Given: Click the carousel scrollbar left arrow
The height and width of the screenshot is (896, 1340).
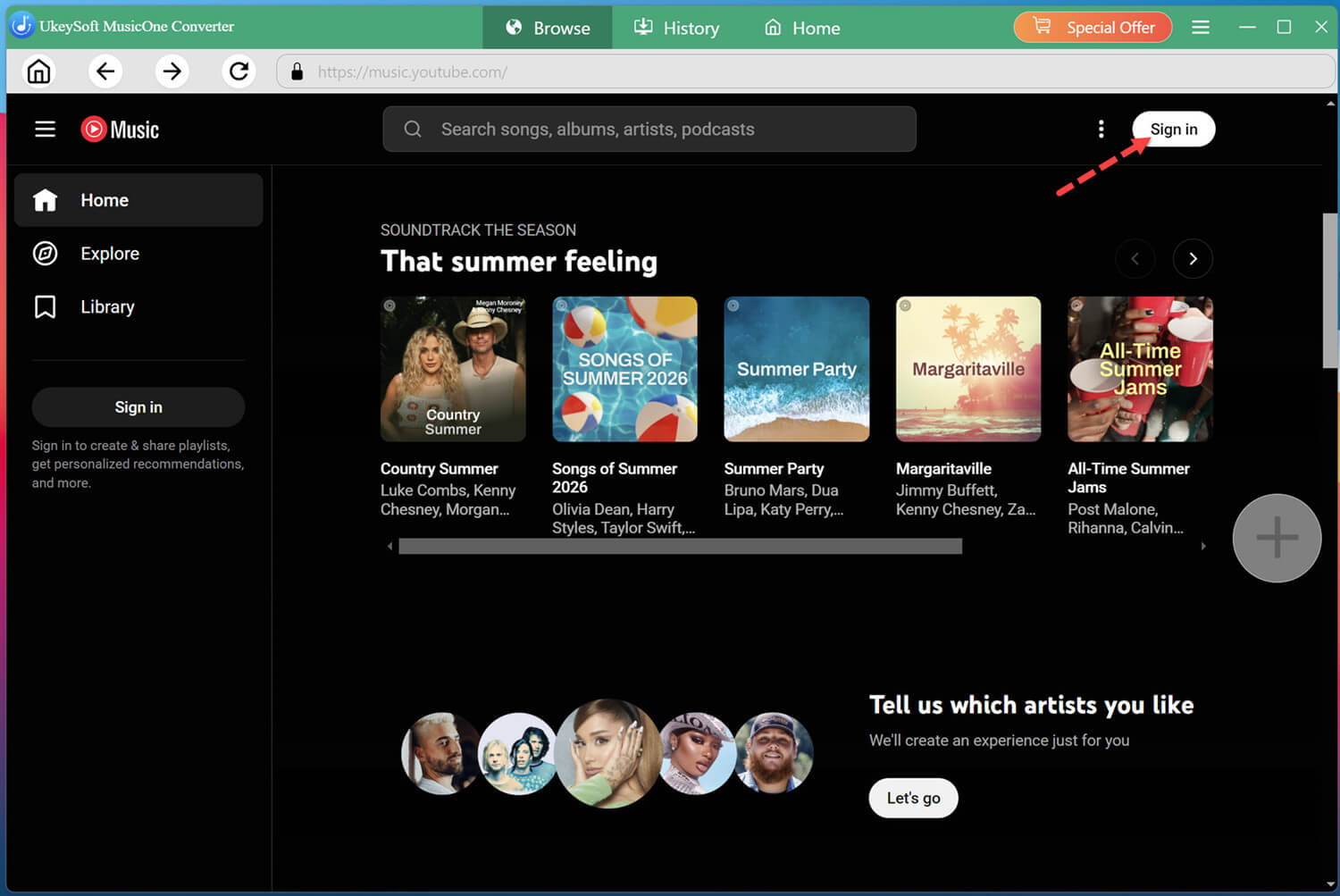Looking at the screenshot, I should click(389, 546).
